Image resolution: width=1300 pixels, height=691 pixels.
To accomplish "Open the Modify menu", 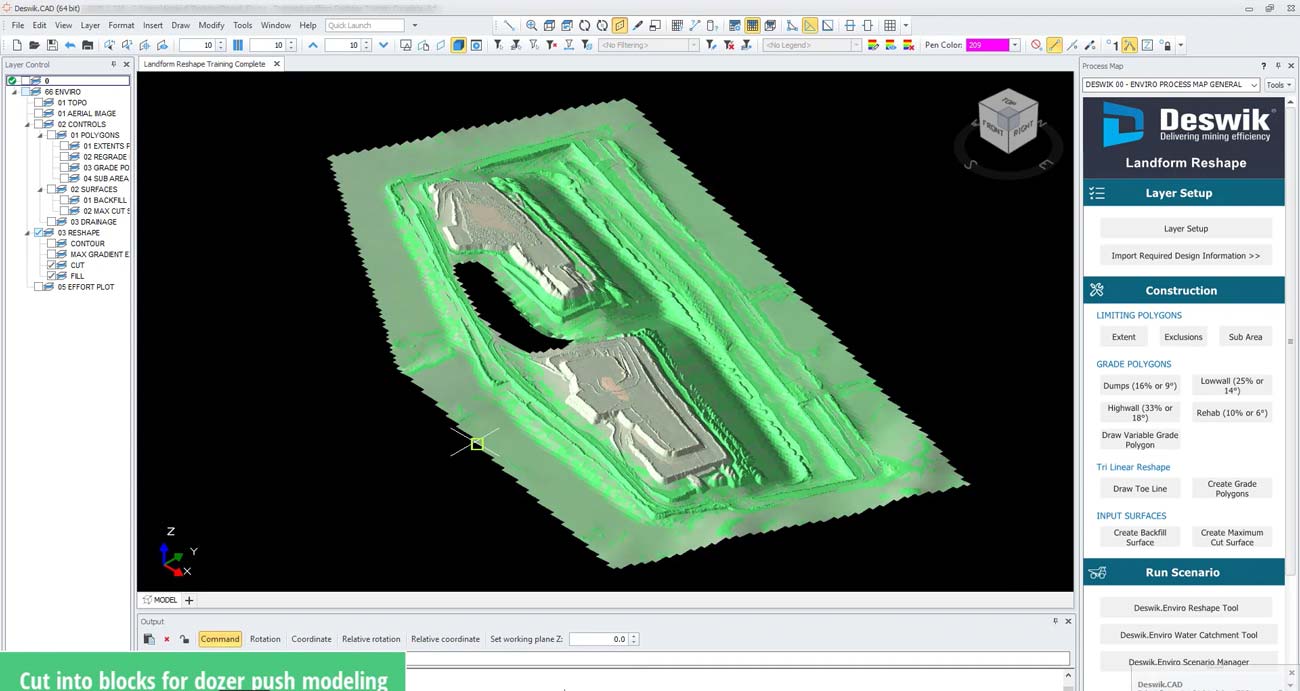I will coord(211,25).
